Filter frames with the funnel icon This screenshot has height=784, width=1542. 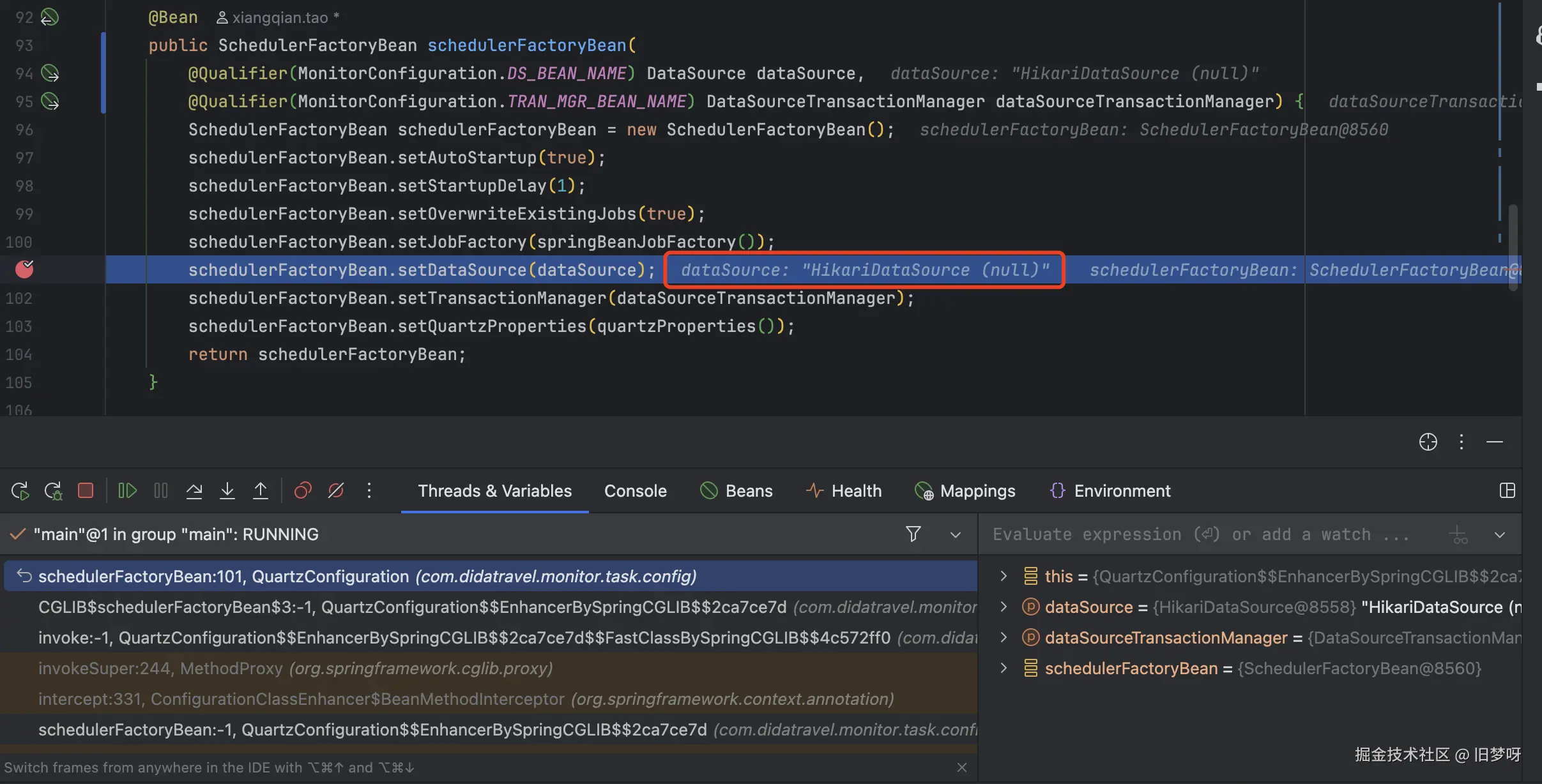[x=913, y=534]
